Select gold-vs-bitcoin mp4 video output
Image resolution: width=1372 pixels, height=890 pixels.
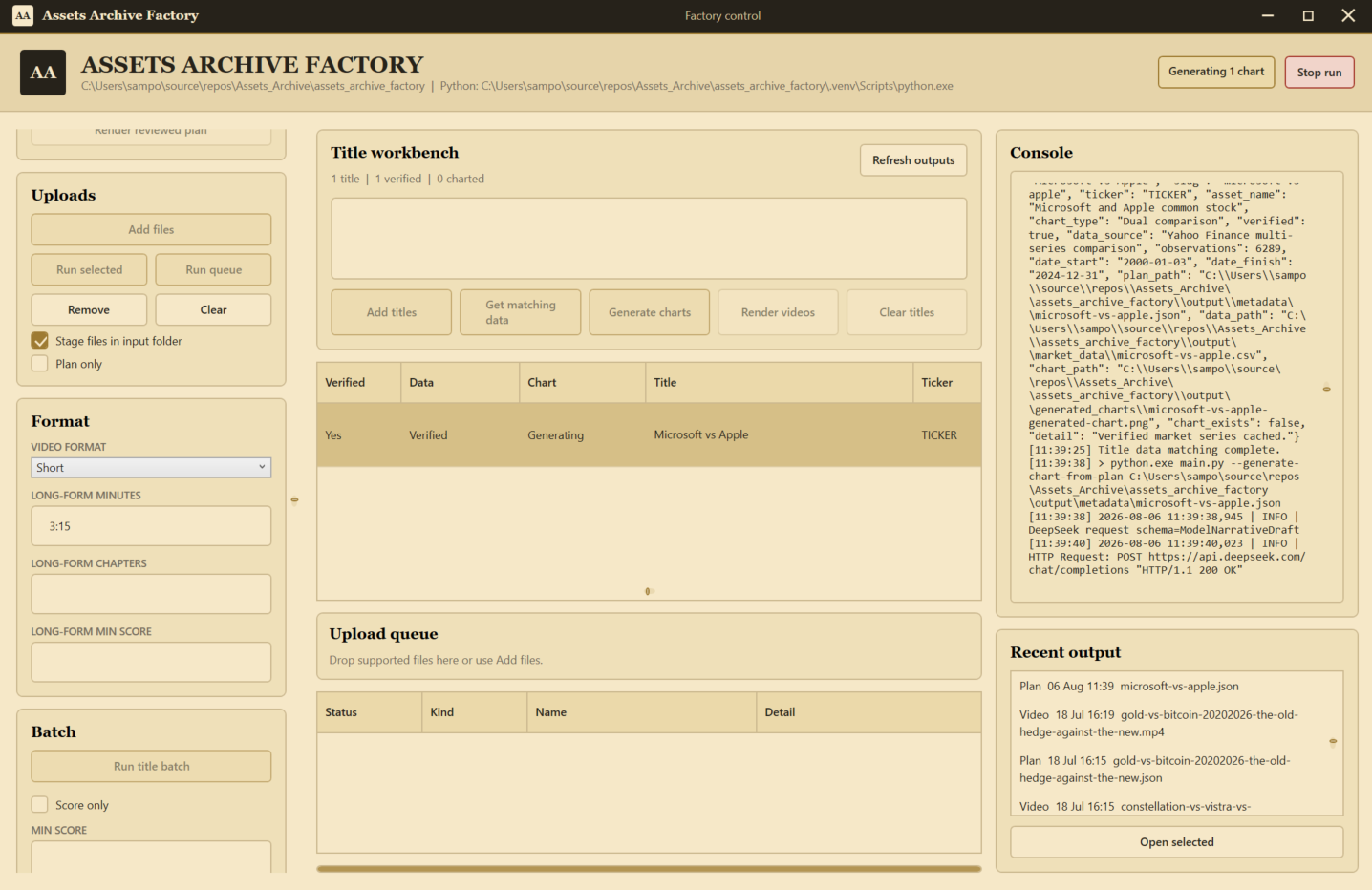pyautogui.click(x=1158, y=724)
